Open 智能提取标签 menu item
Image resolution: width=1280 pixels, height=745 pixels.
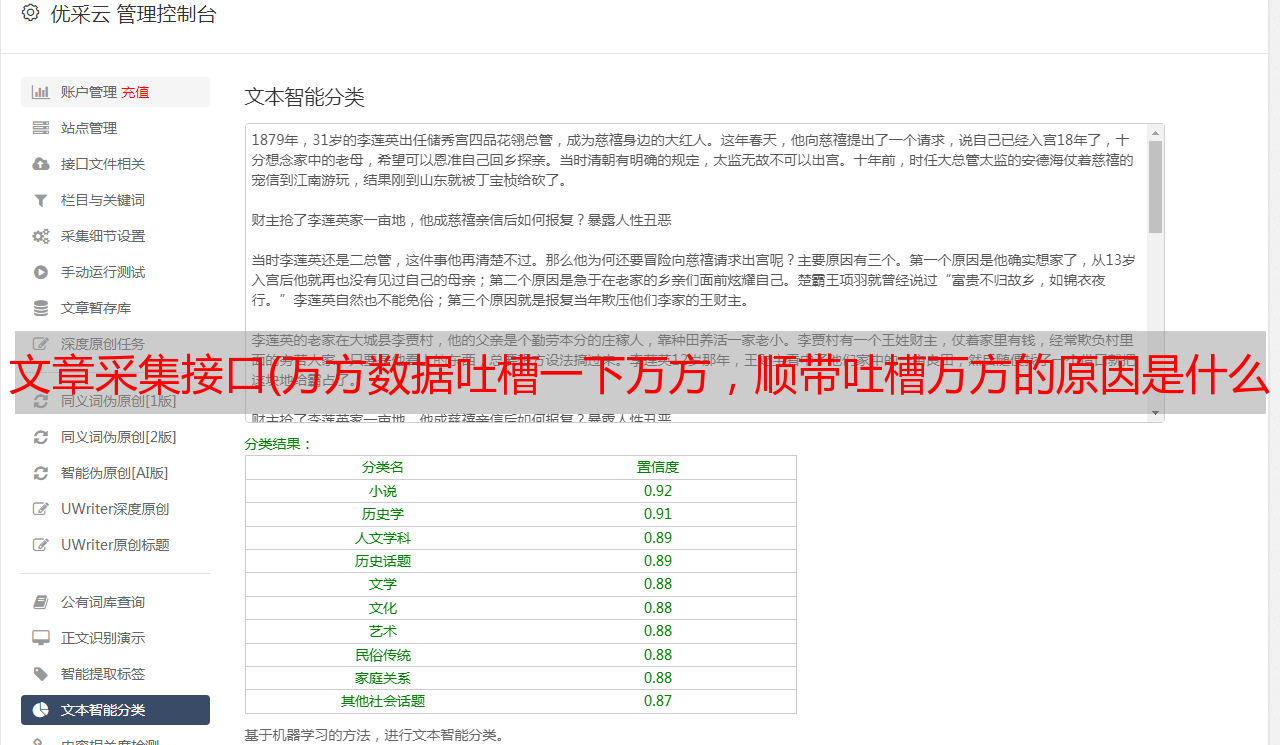pos(115,674)
